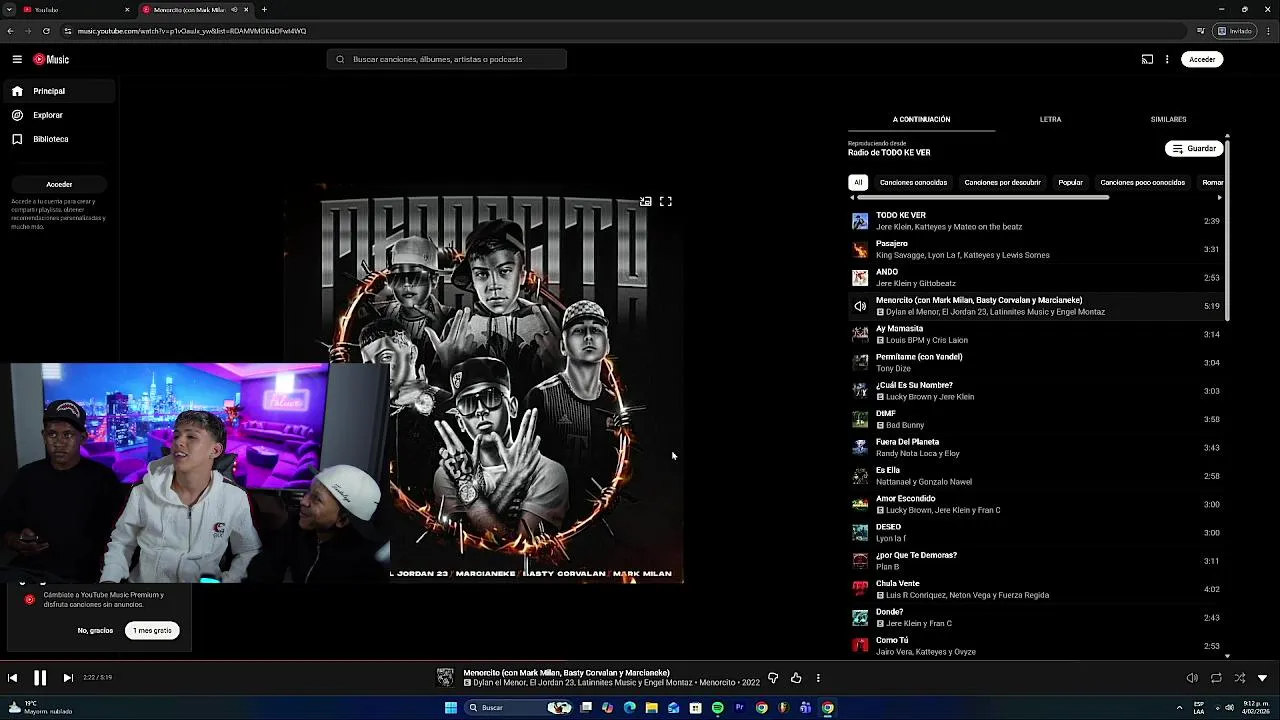Select the All filter chip
This screenshot has width=1280, height=720.
coord(858,182)
